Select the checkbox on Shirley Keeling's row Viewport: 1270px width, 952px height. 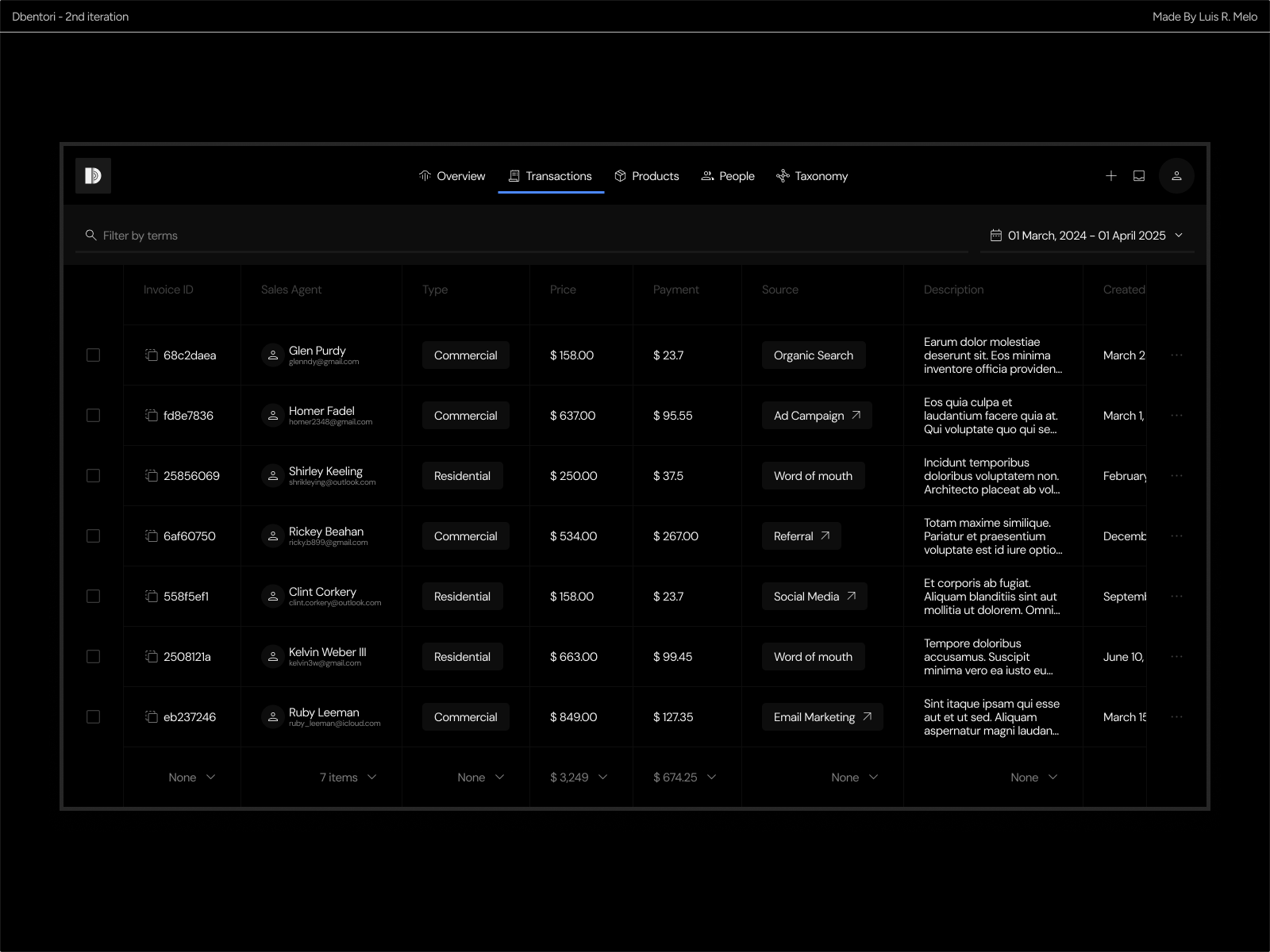93,475
